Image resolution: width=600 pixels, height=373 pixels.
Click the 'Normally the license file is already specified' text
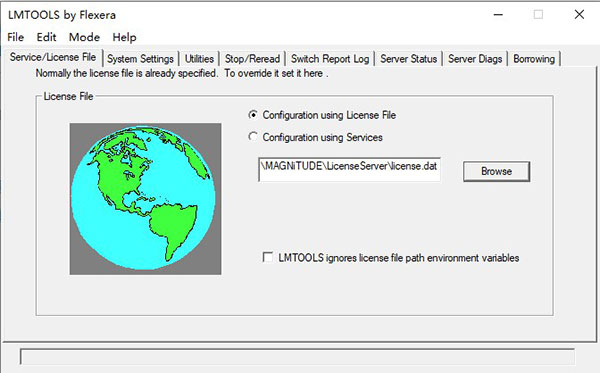pyautogui.click(x=127, y=73)
